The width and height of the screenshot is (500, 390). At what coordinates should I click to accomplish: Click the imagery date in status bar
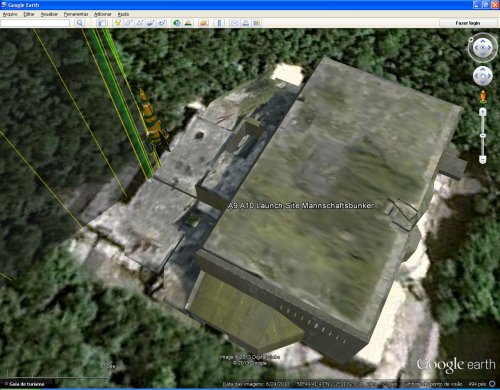pos(256,384)
